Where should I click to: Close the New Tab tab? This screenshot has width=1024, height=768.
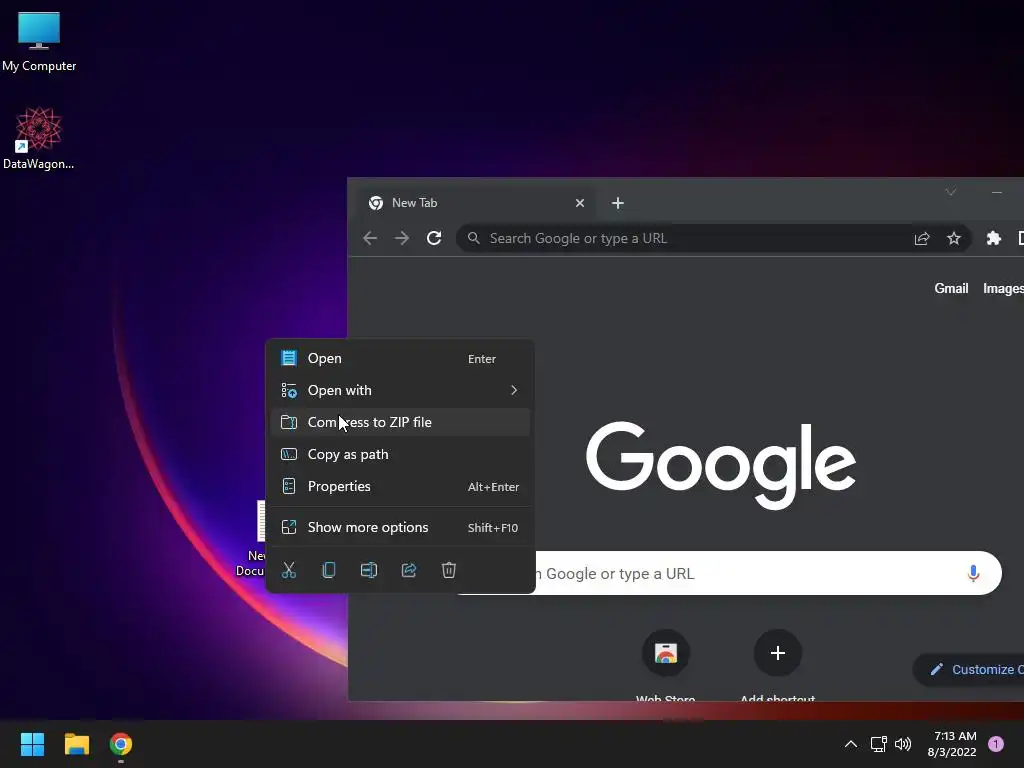click(x=580, y=203)
